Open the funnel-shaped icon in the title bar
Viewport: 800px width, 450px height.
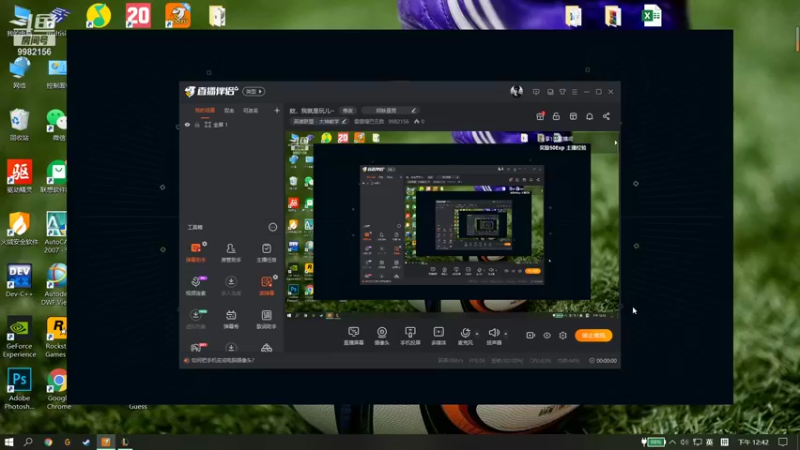[562, 92]
